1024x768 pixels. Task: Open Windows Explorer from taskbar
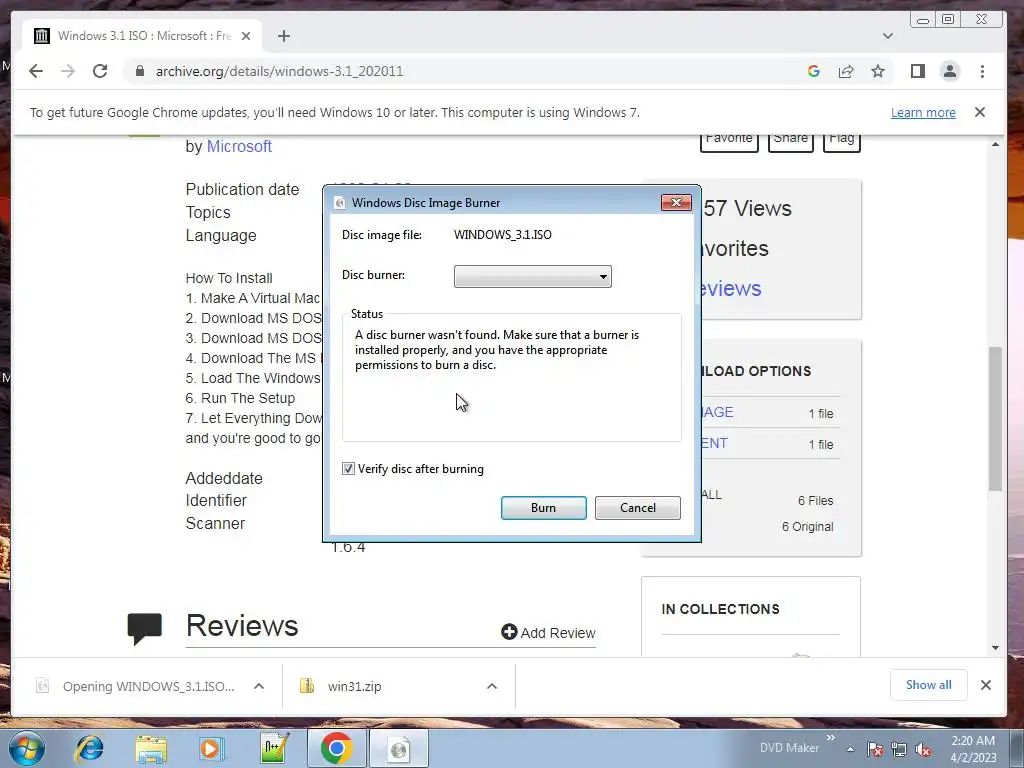coord(151,748)
